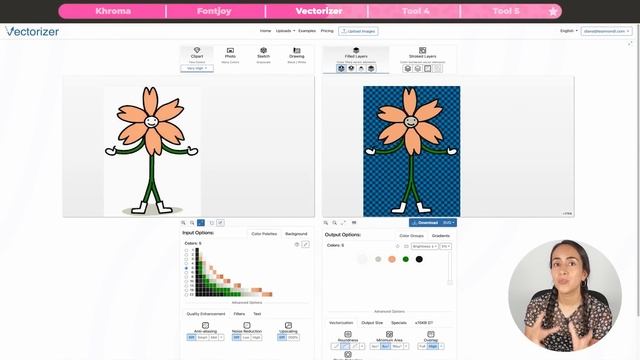Select the Clipart input mode icon
Viewport: 640px width, 360px height.
point(197,50)
